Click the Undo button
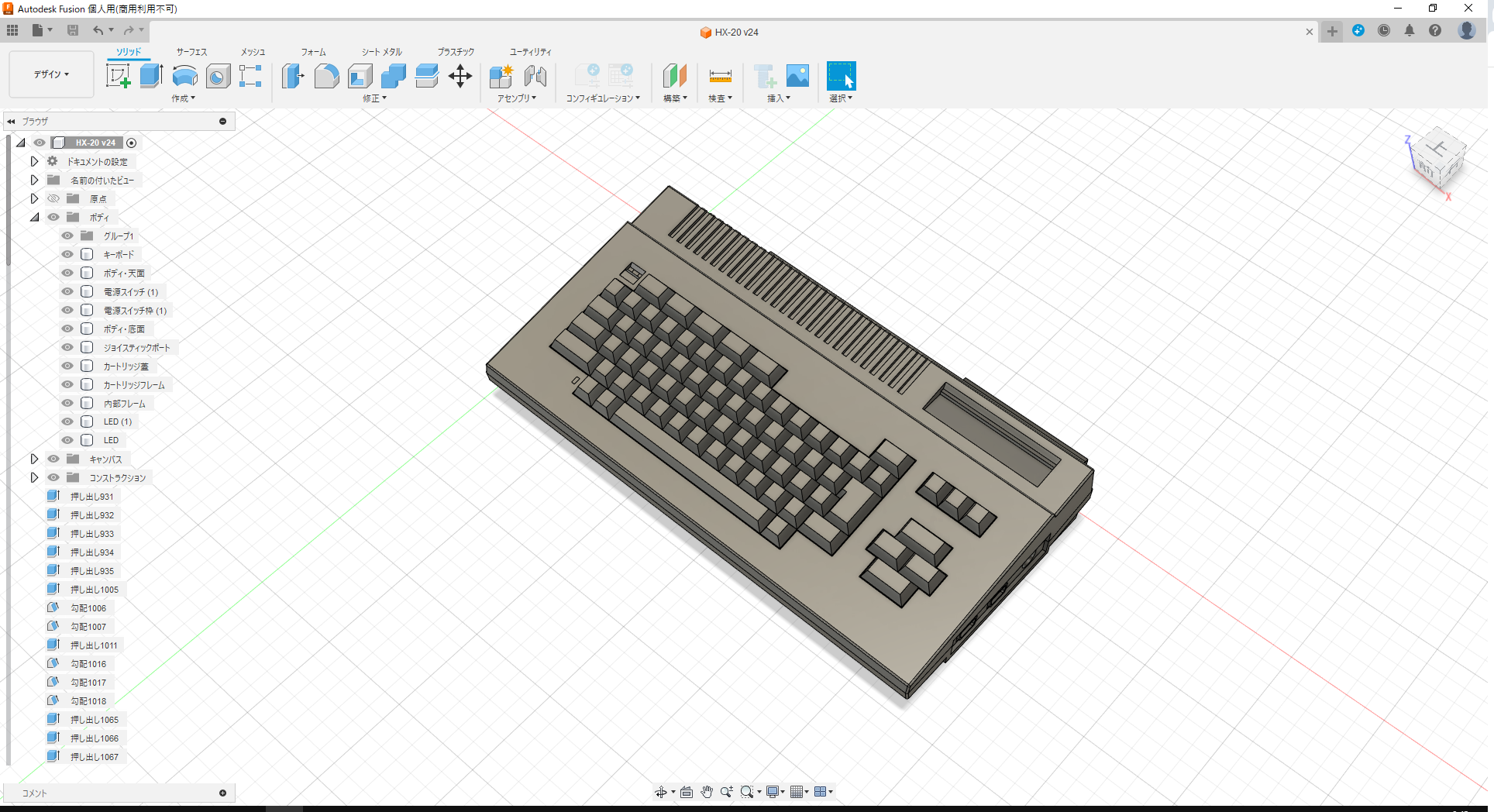Image resolution: width=1494 pixels, height=812 pixels. pyautogui.click(x=98, y=30)
